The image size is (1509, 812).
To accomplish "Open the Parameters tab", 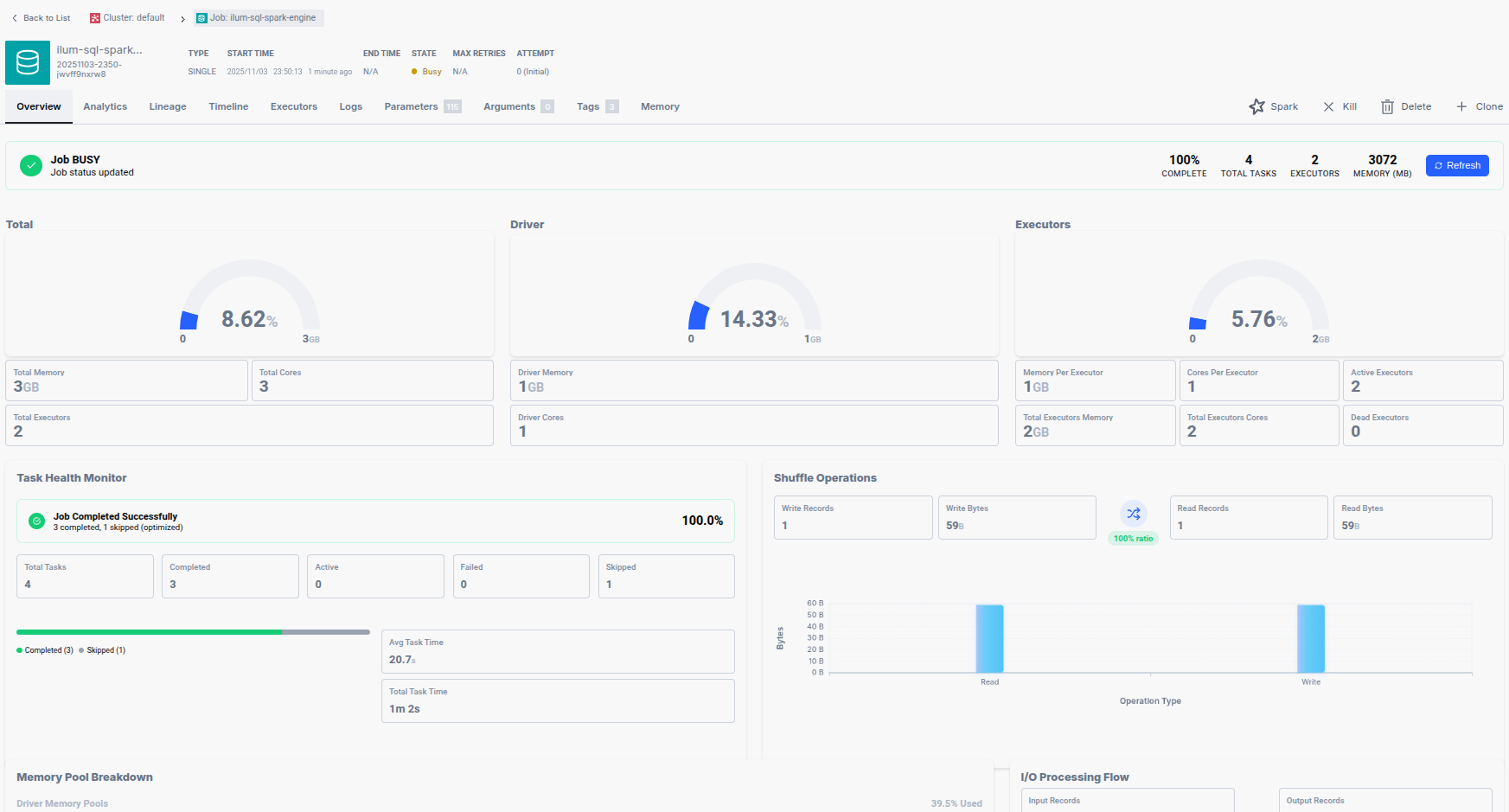I will pos(411,106).
